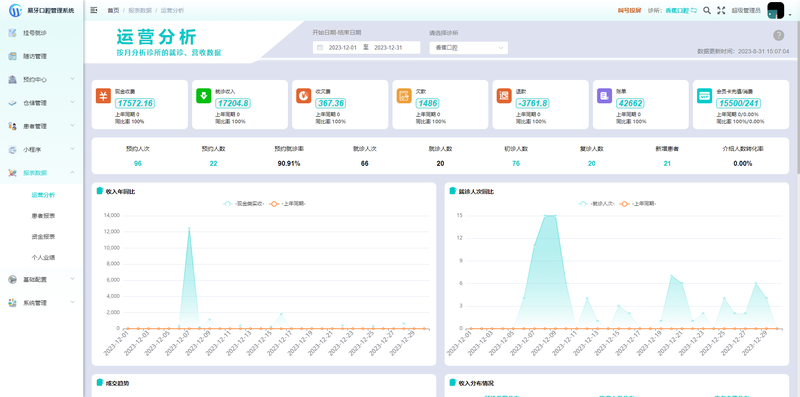Click the 预约人数 value 22

click(x=213, y=164)
